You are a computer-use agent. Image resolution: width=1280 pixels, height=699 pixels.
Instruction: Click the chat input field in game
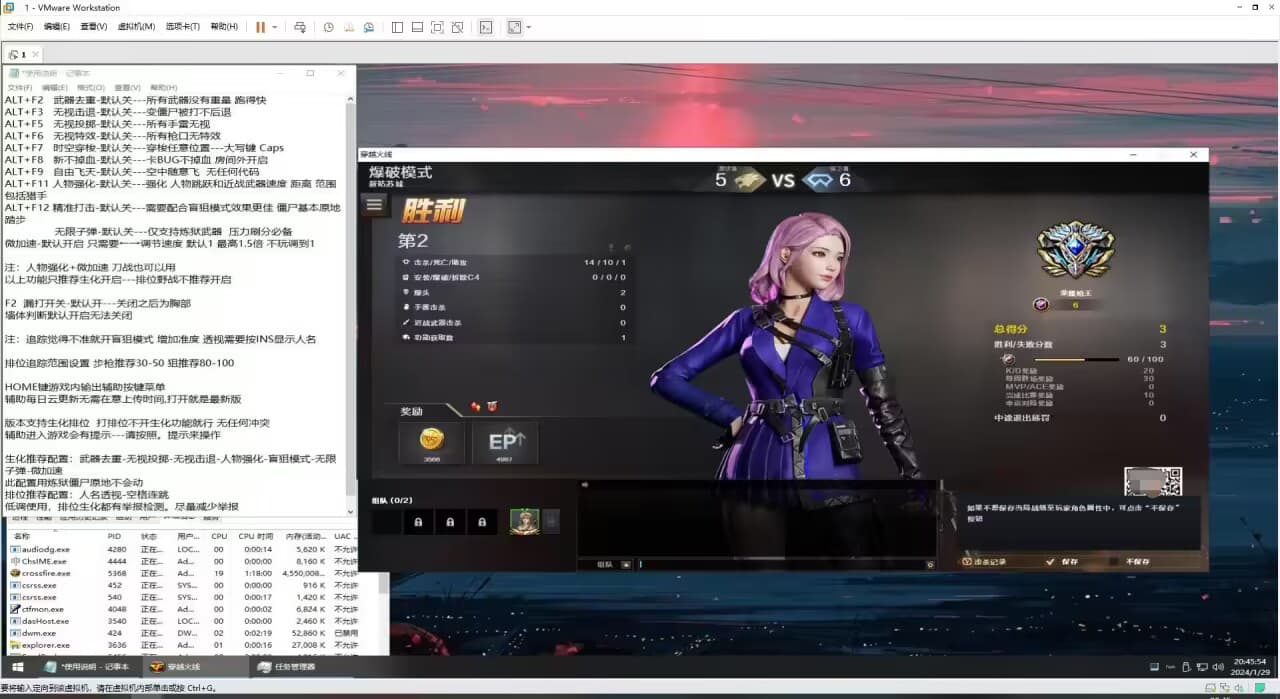780,565
